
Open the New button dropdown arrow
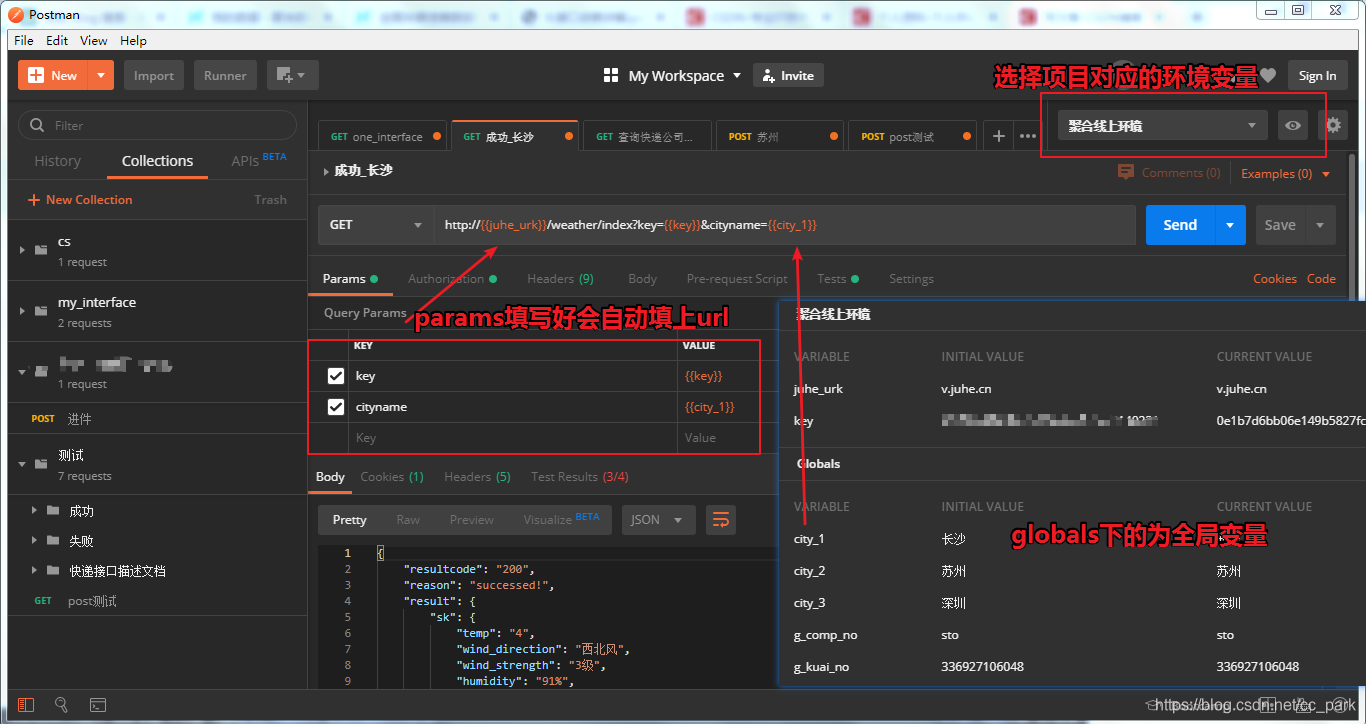101,75
